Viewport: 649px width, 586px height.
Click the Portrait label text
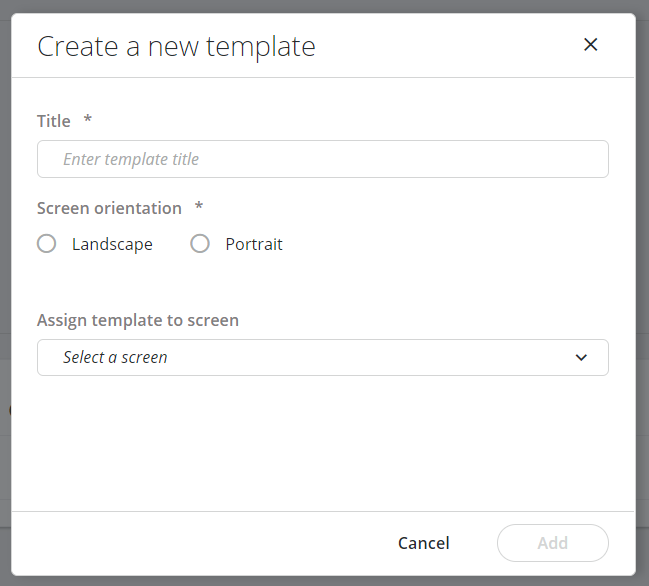(x=254, y=244)
